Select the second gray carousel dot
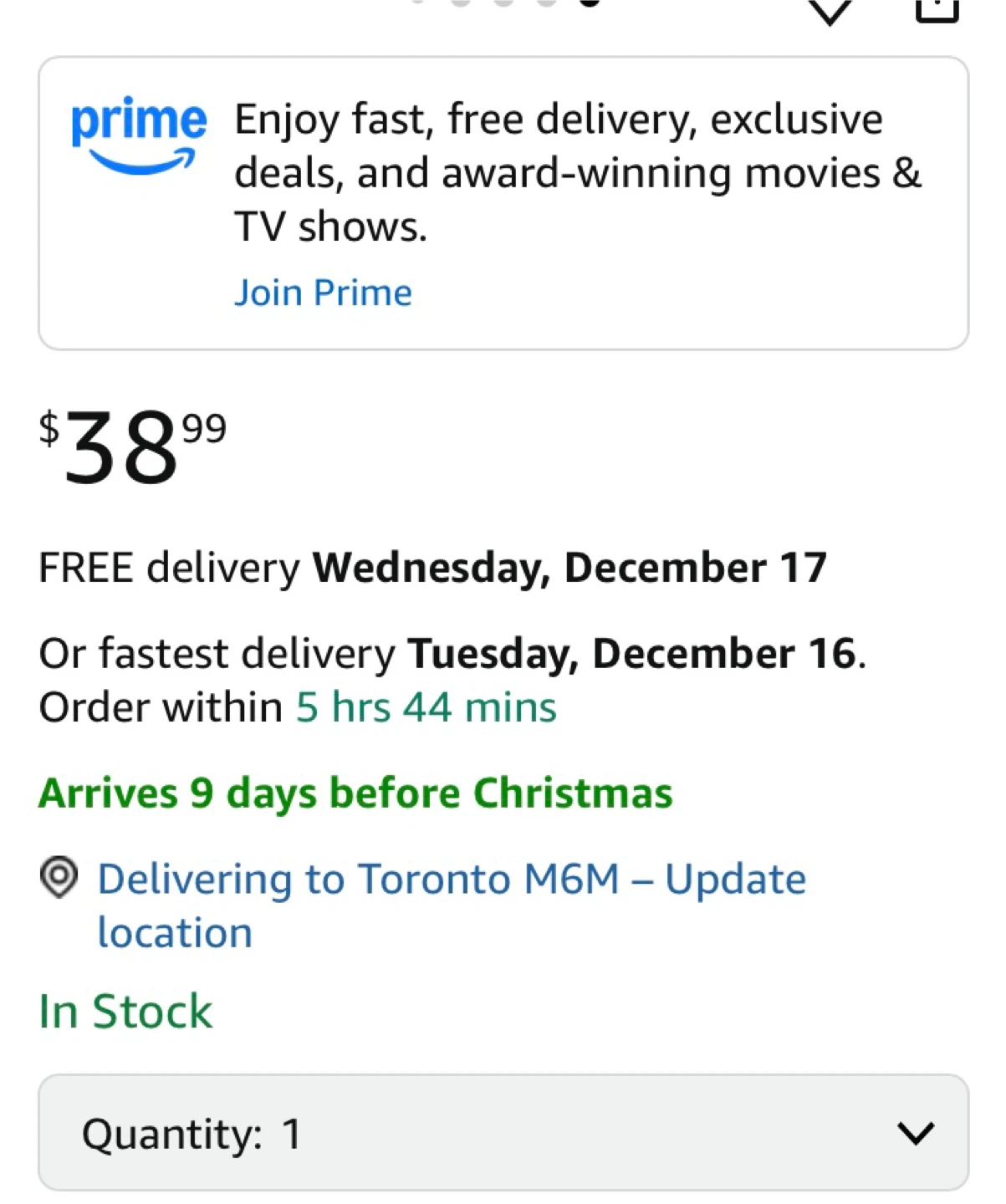Screen dimensions: 1006x1204 (461, 3)
